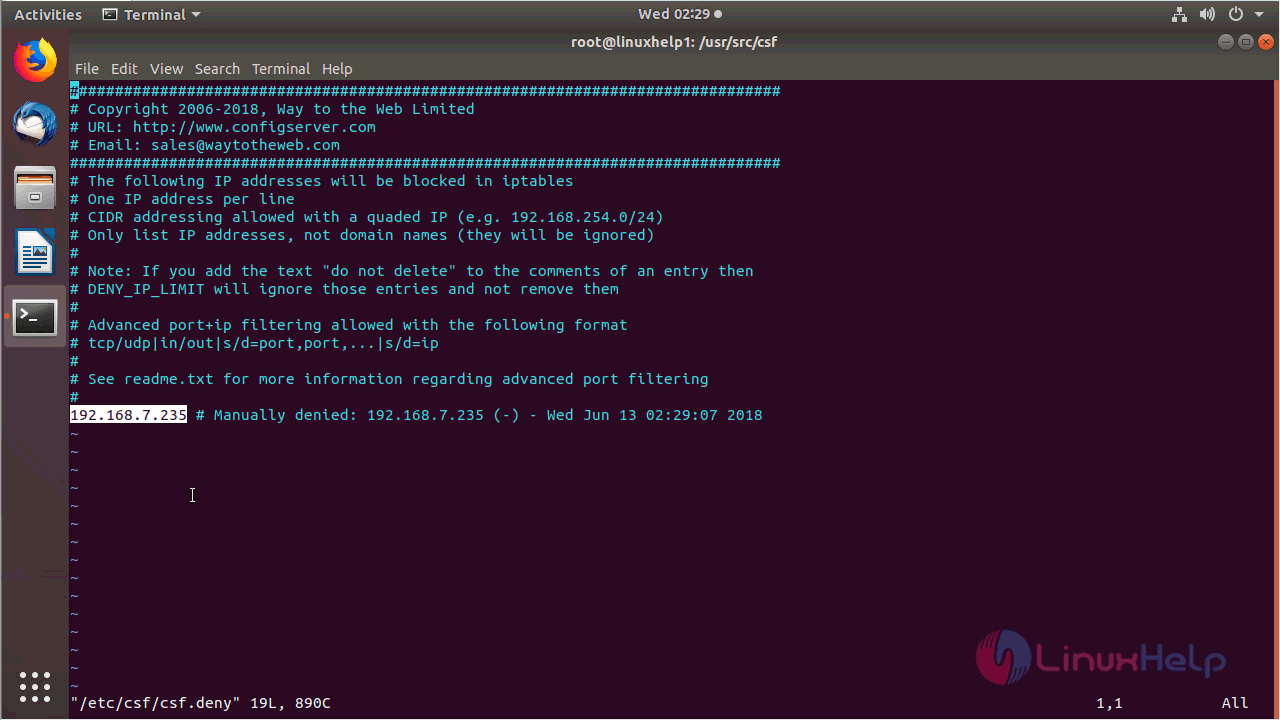Close the terminal window
Image resolution: width=1280 pixels, height=720 pixels.
[1265, 42]
